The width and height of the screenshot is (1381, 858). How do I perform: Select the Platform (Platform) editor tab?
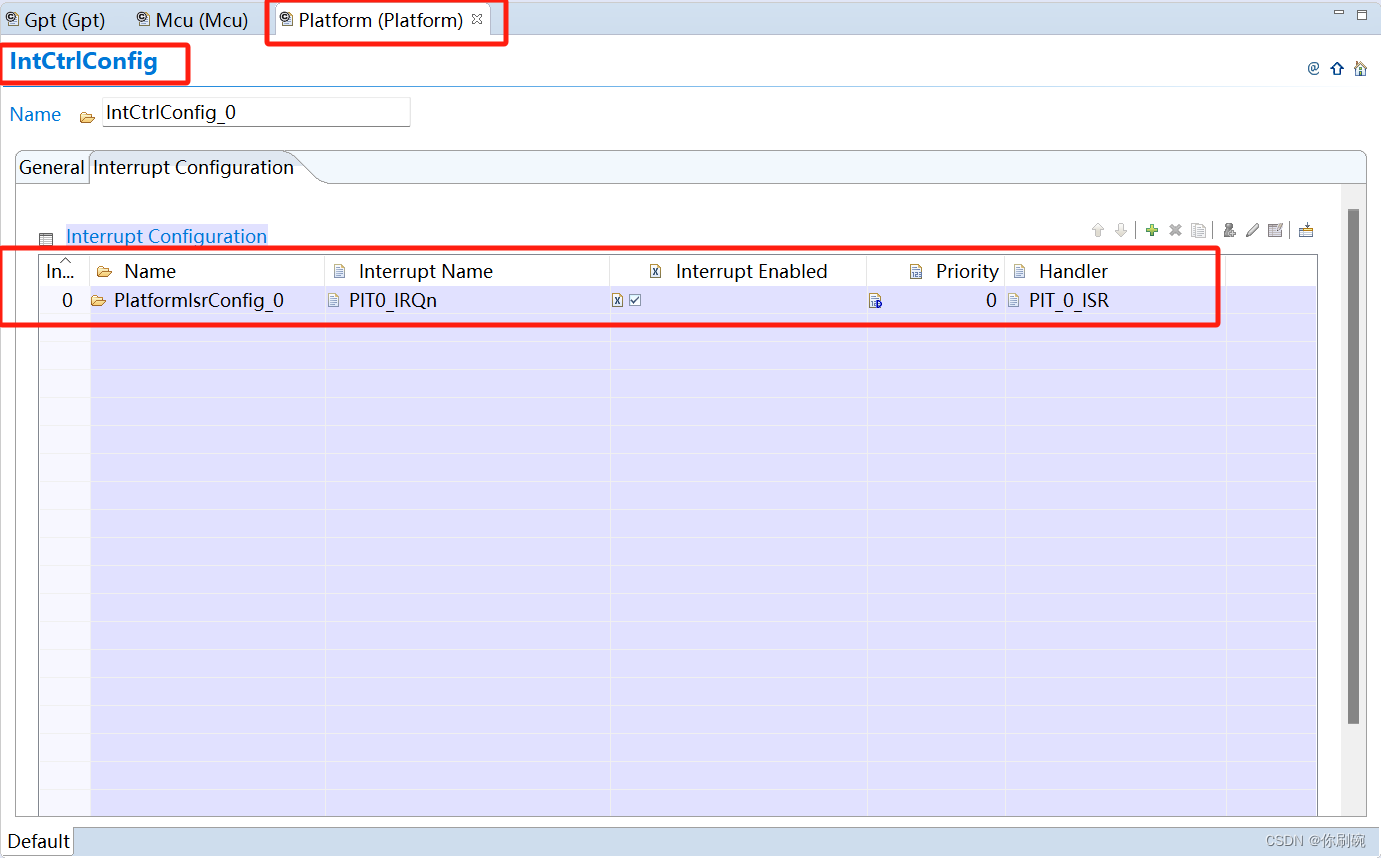380,20
